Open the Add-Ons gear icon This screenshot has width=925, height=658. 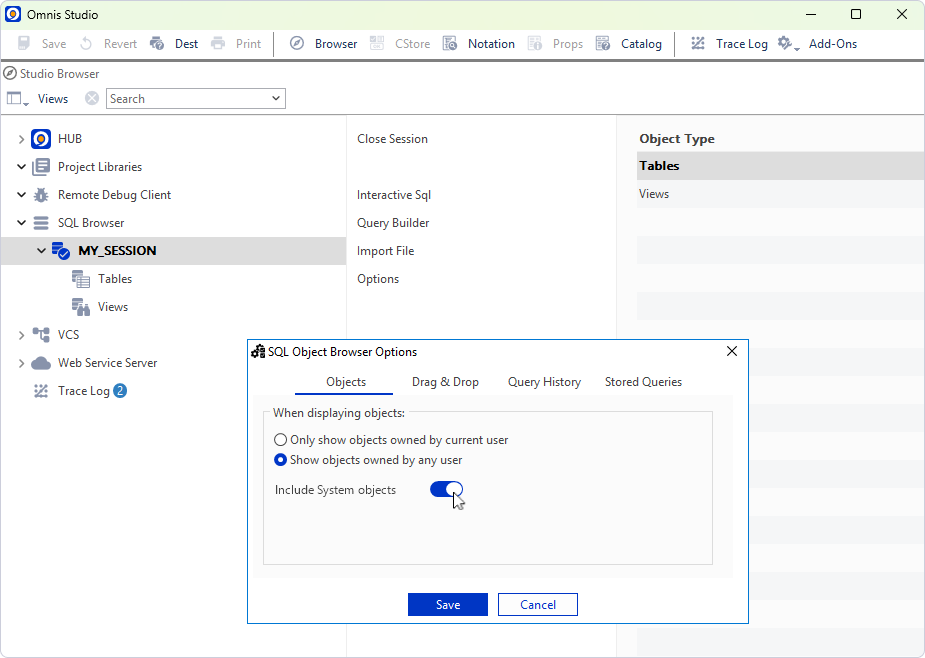pos(786,44)
